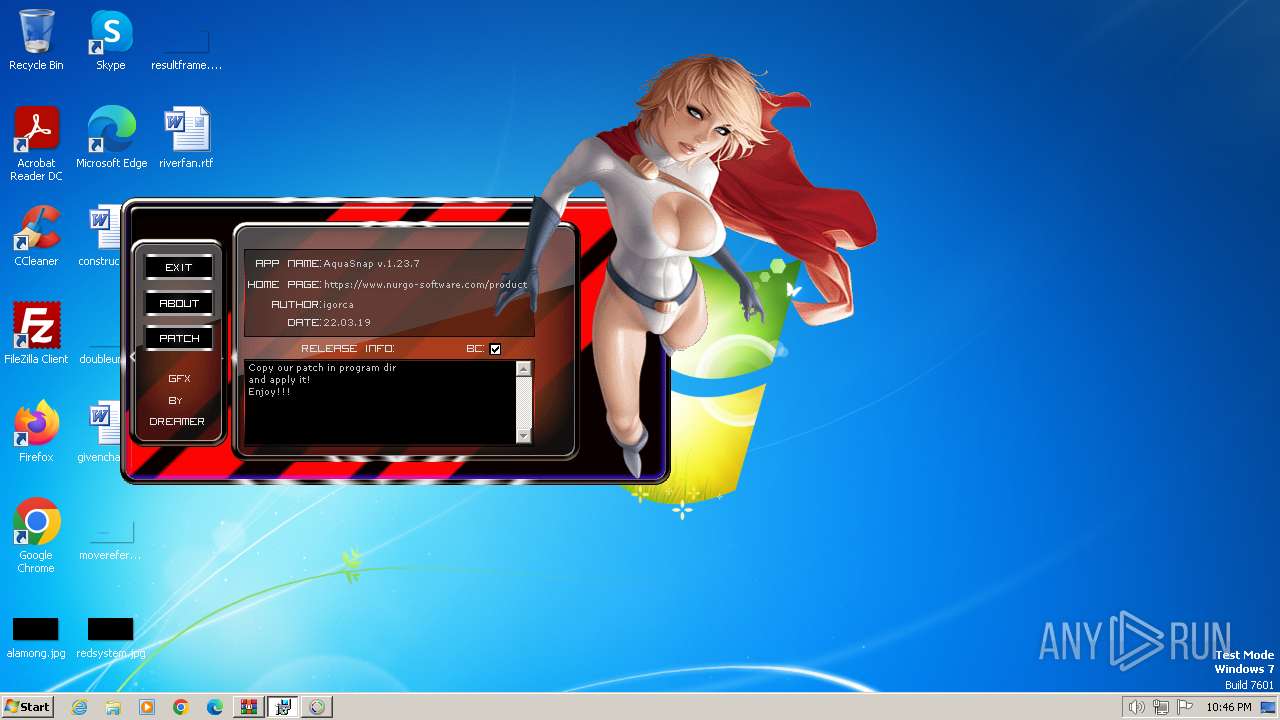1280x720 pixels.
Task: Click the active patcher taskbar button
Action: click(283, 707)
